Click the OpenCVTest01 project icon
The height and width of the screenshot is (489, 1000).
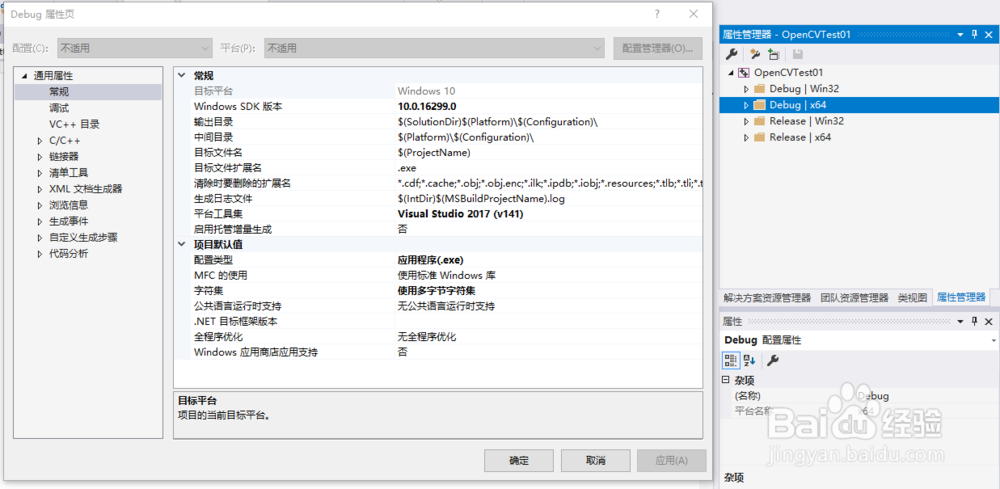744,73
